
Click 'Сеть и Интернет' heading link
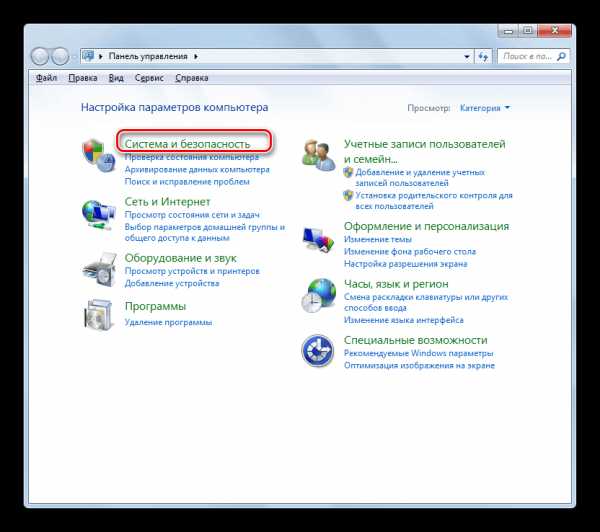click(168, 202)
